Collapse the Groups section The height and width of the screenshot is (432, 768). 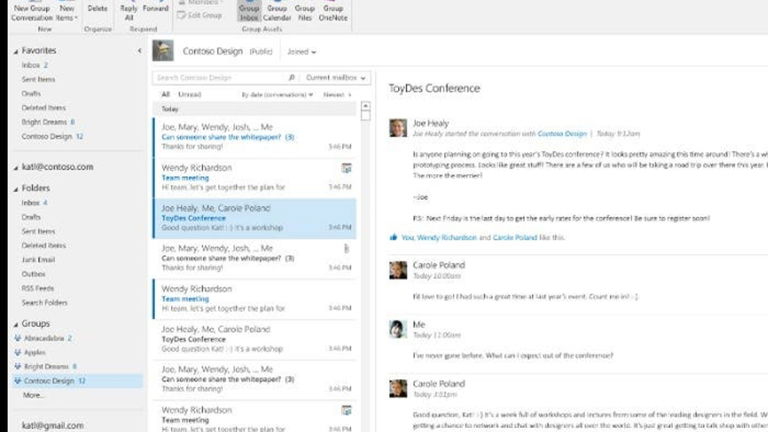[16, 324]
